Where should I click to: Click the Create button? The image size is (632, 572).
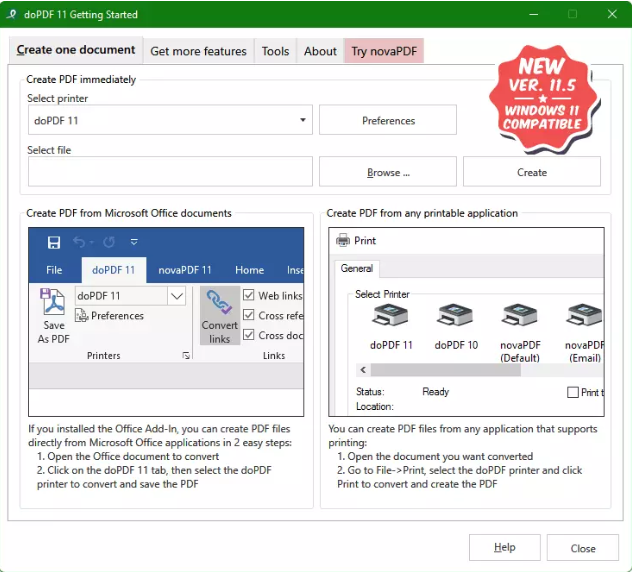pyautogui.click(x=532, y=172)
